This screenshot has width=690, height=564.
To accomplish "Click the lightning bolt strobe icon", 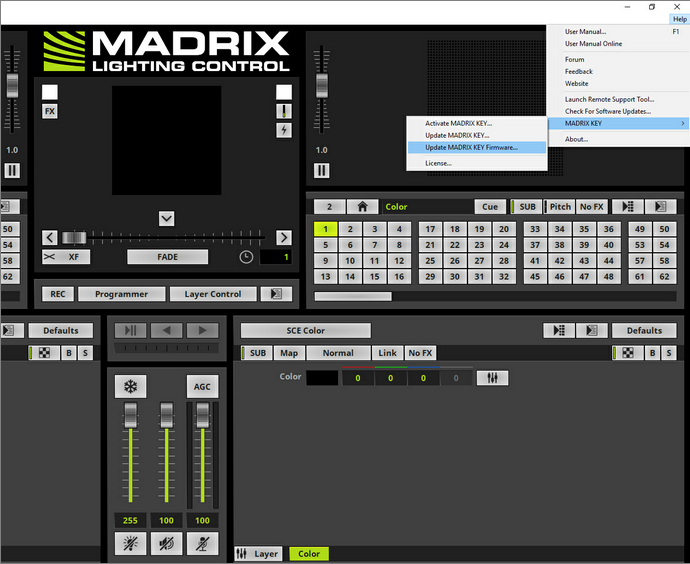I will click(284, 130).
